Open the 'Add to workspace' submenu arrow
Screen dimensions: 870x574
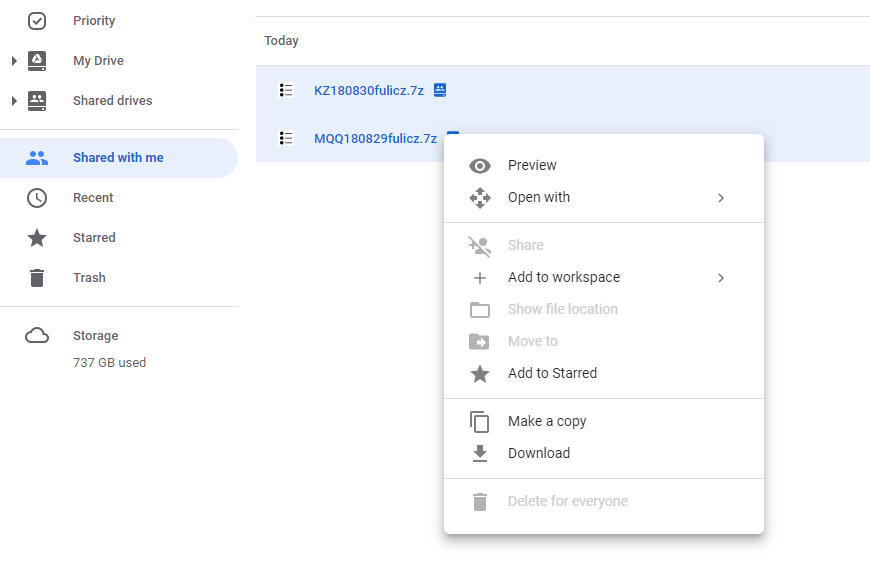coord(721,278)
